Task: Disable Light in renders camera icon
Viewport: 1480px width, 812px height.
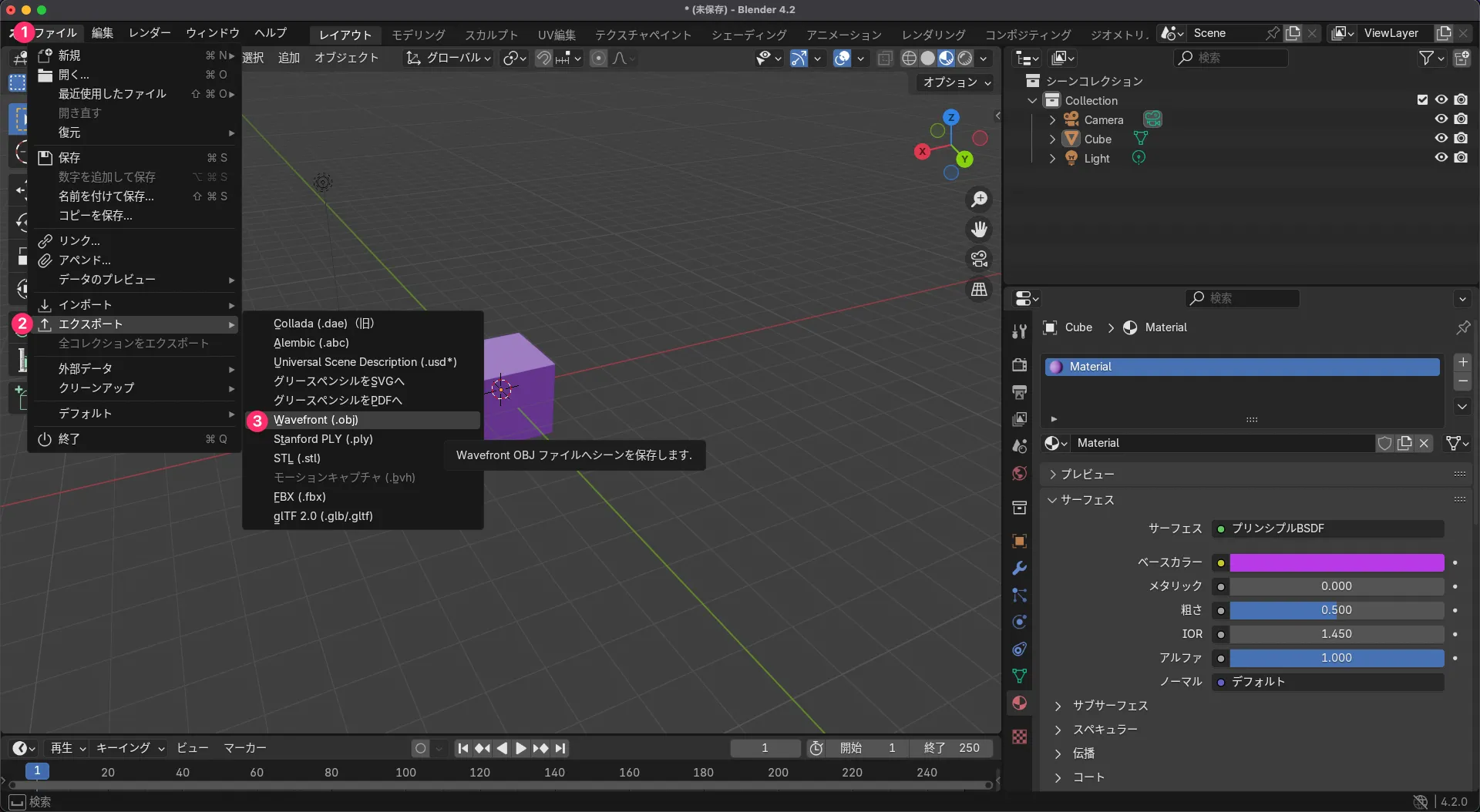Action: pyautogui.click(x=1461, y=158)
